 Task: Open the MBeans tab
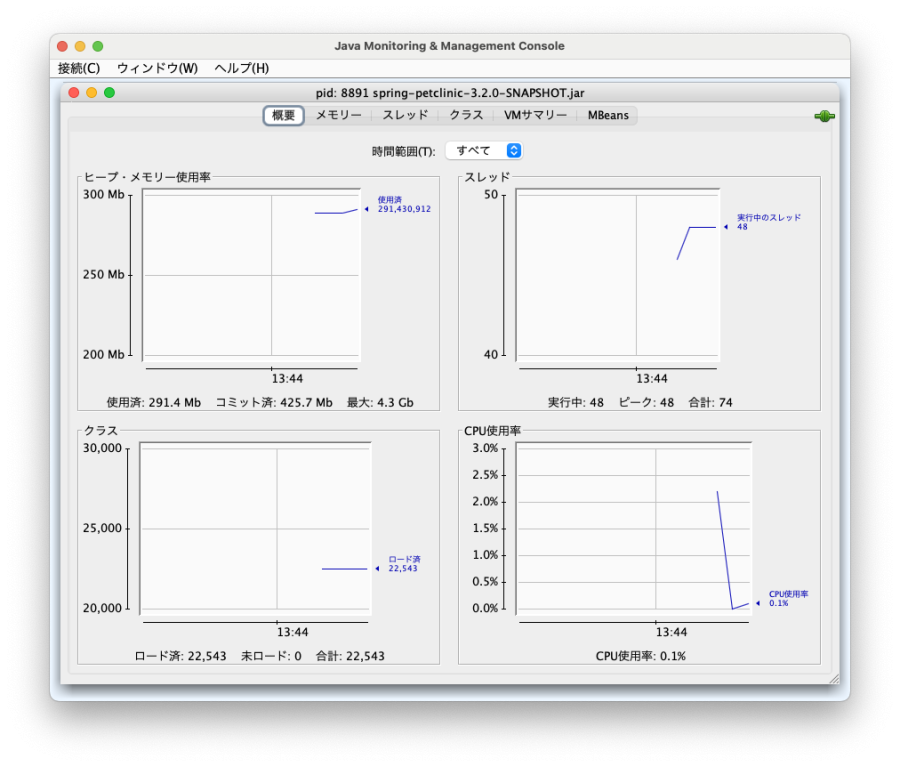click(x=608, y=115)
